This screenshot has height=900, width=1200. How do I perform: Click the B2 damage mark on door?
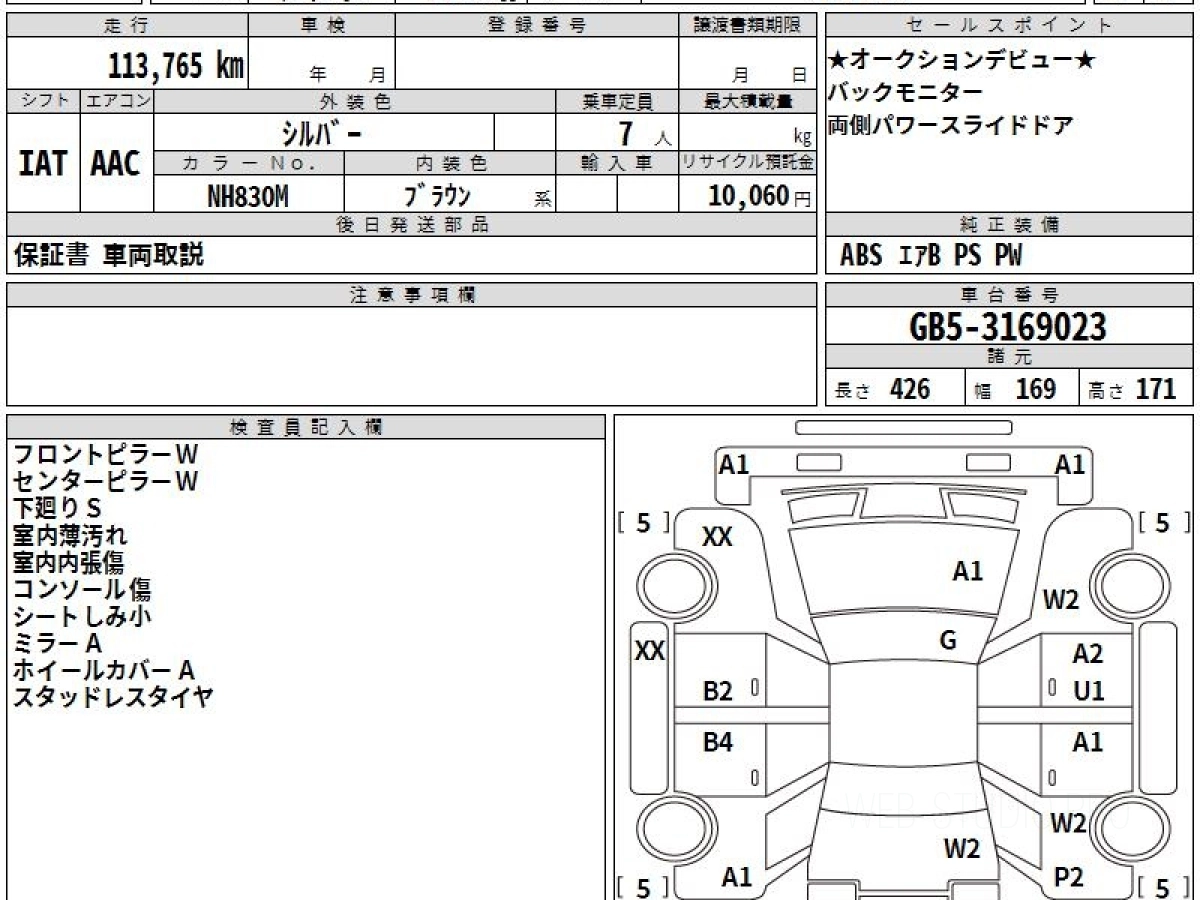(x=717, y=691)
